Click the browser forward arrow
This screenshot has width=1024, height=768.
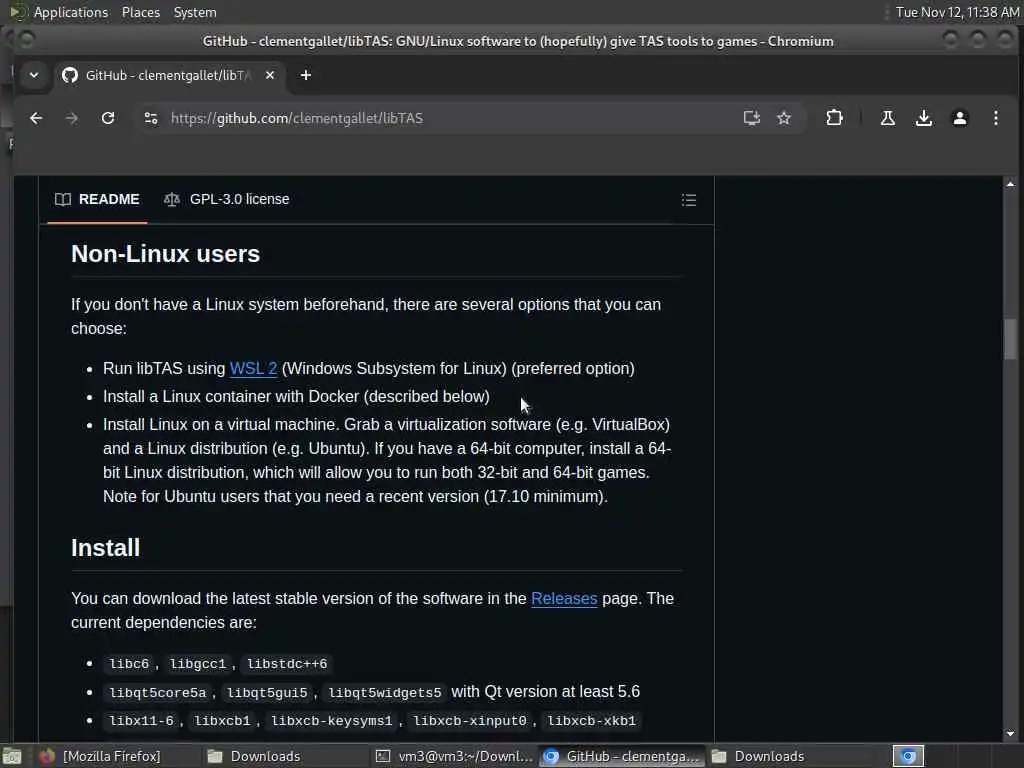coord(72,118)
